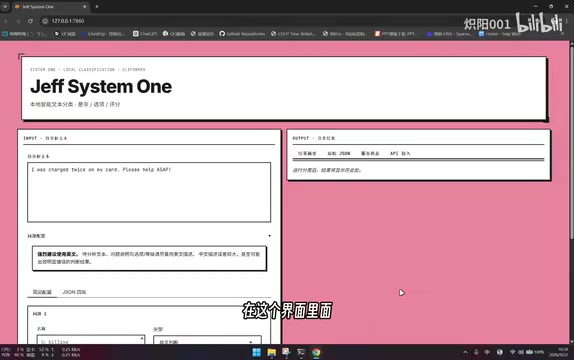The height and width of the screenshot is (360, 574).
Task: Collapse the question configuration expander arrow
Action: 269,236
